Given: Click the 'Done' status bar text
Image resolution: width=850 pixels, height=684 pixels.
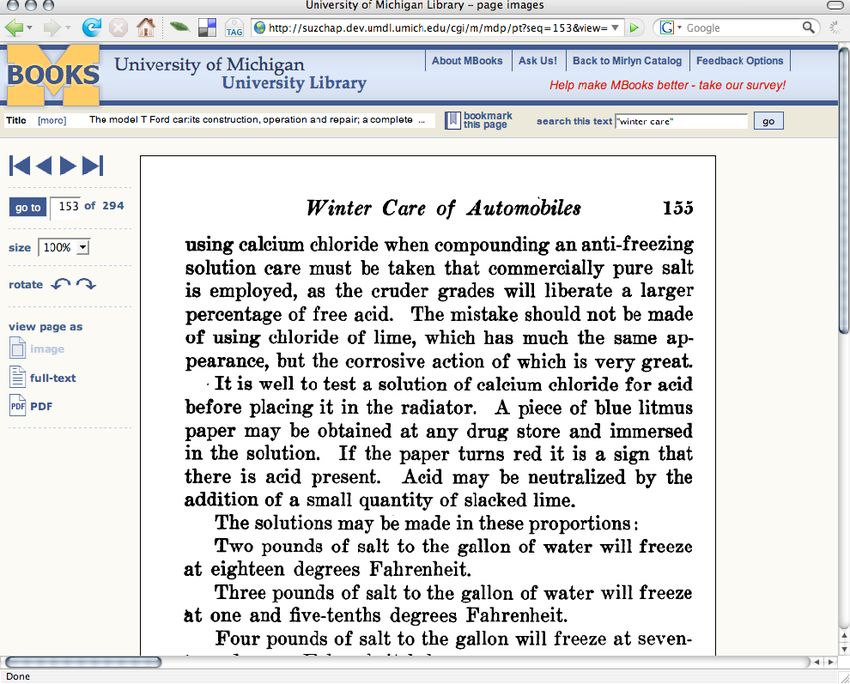Looking at the screenshot, I should [x=18, y=676].
